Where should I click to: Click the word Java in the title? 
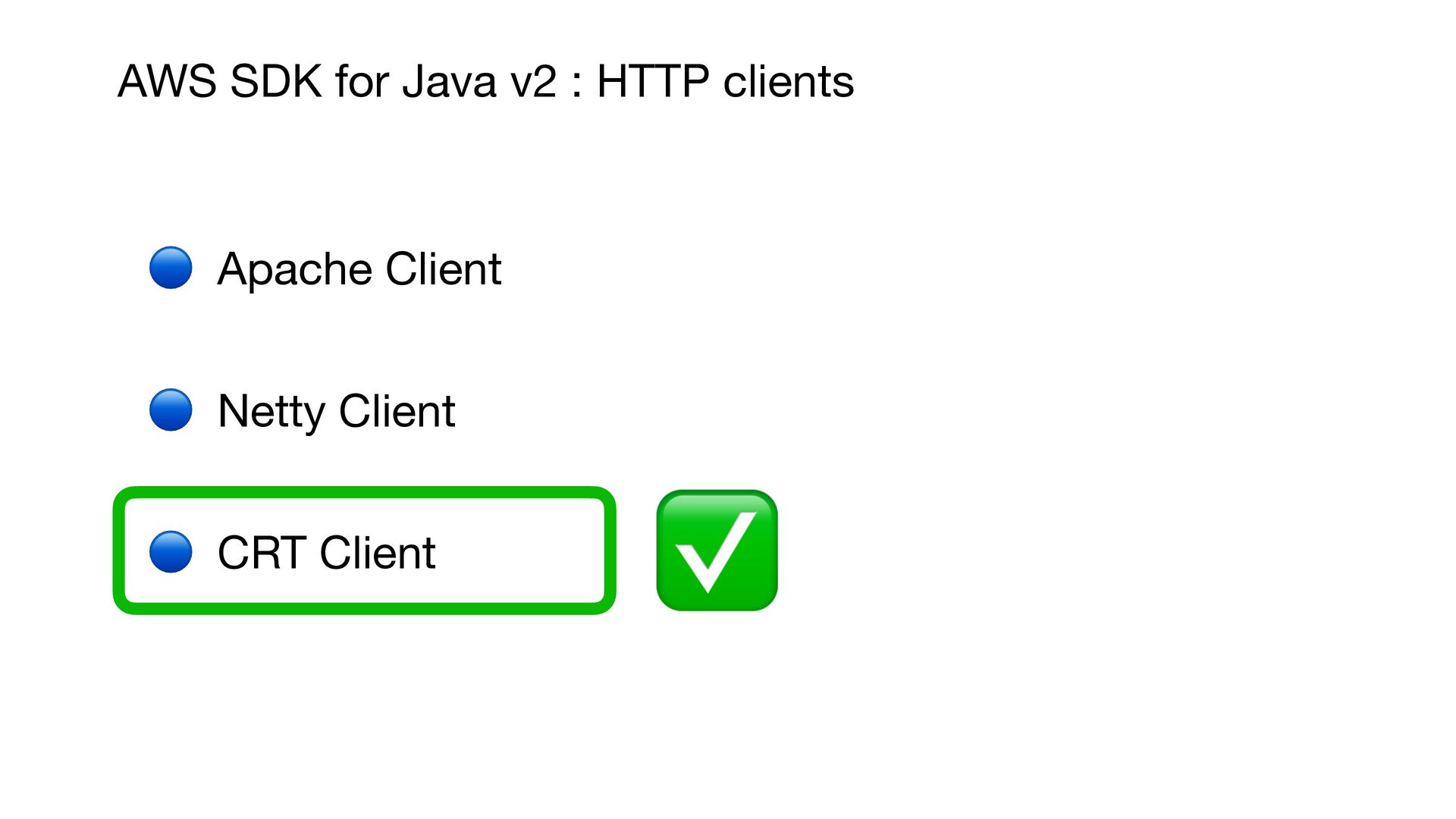click(450, 81)
